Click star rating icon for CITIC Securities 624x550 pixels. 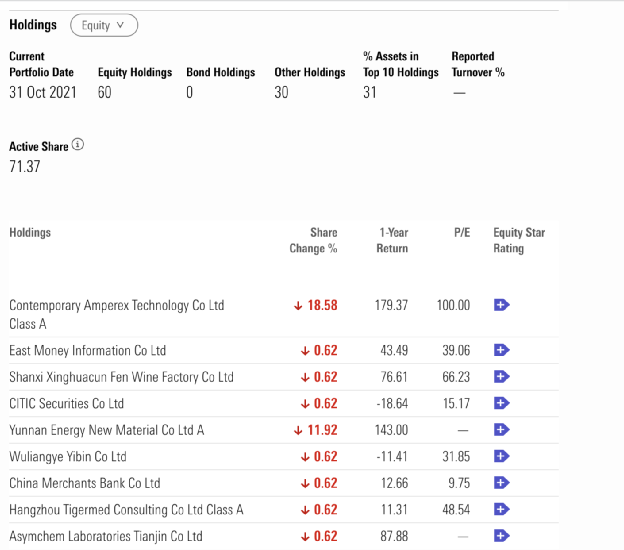pyautogui.click(x=502, y=403)
